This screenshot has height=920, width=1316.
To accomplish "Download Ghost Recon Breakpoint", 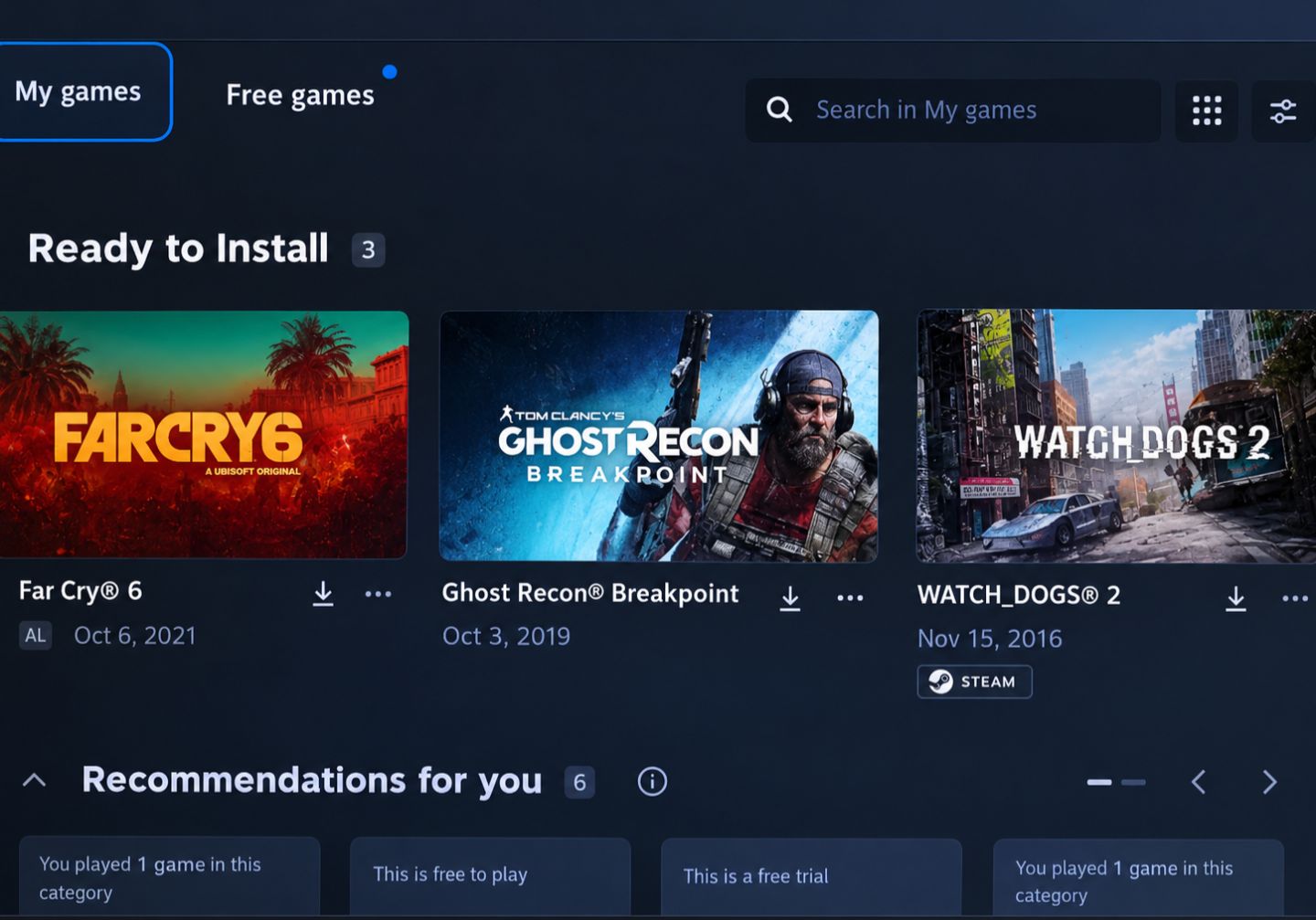I will [x=791, y=598].
